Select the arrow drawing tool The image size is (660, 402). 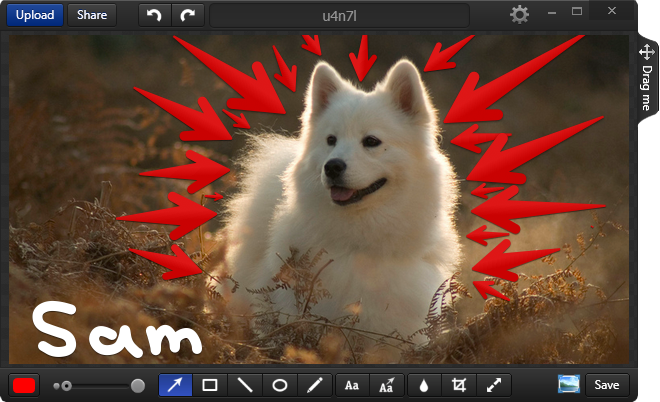pos(175,385)
